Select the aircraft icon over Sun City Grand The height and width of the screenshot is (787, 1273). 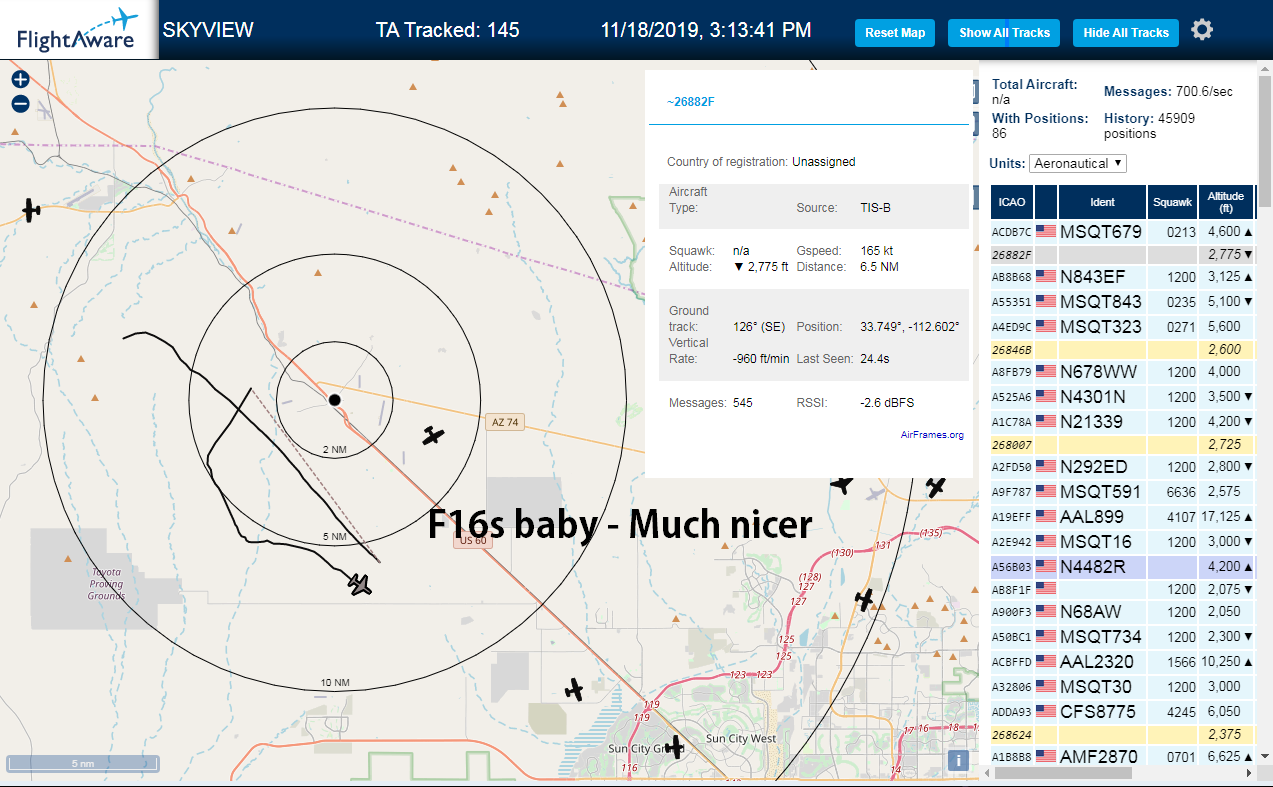click(x=675, y=746)
